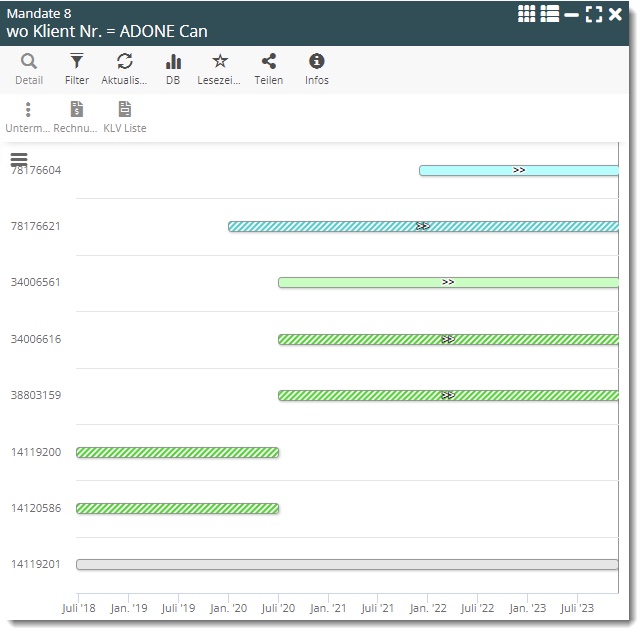Toggle fullscreen for the Mandate window
644x635 pixels.
pyautogui.click(x=594, y=14)
